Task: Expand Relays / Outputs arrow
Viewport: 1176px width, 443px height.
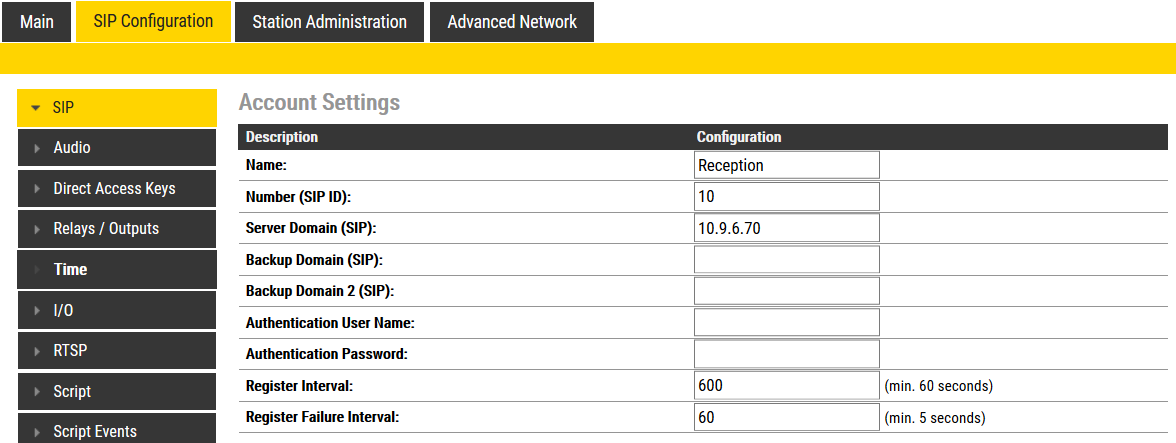Action: click(x=37, y=229)
